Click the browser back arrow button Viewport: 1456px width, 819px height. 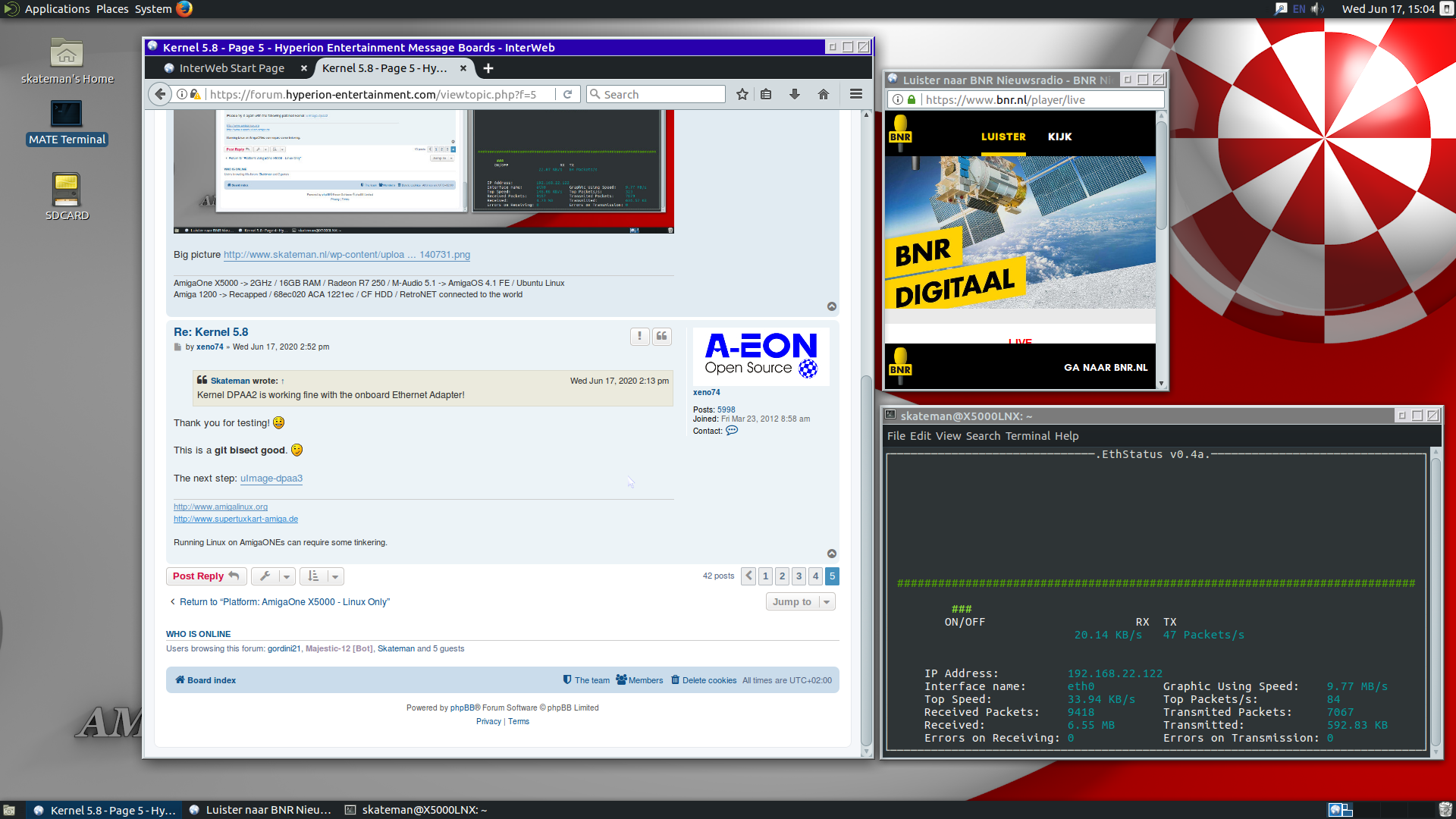click(159, 95)
